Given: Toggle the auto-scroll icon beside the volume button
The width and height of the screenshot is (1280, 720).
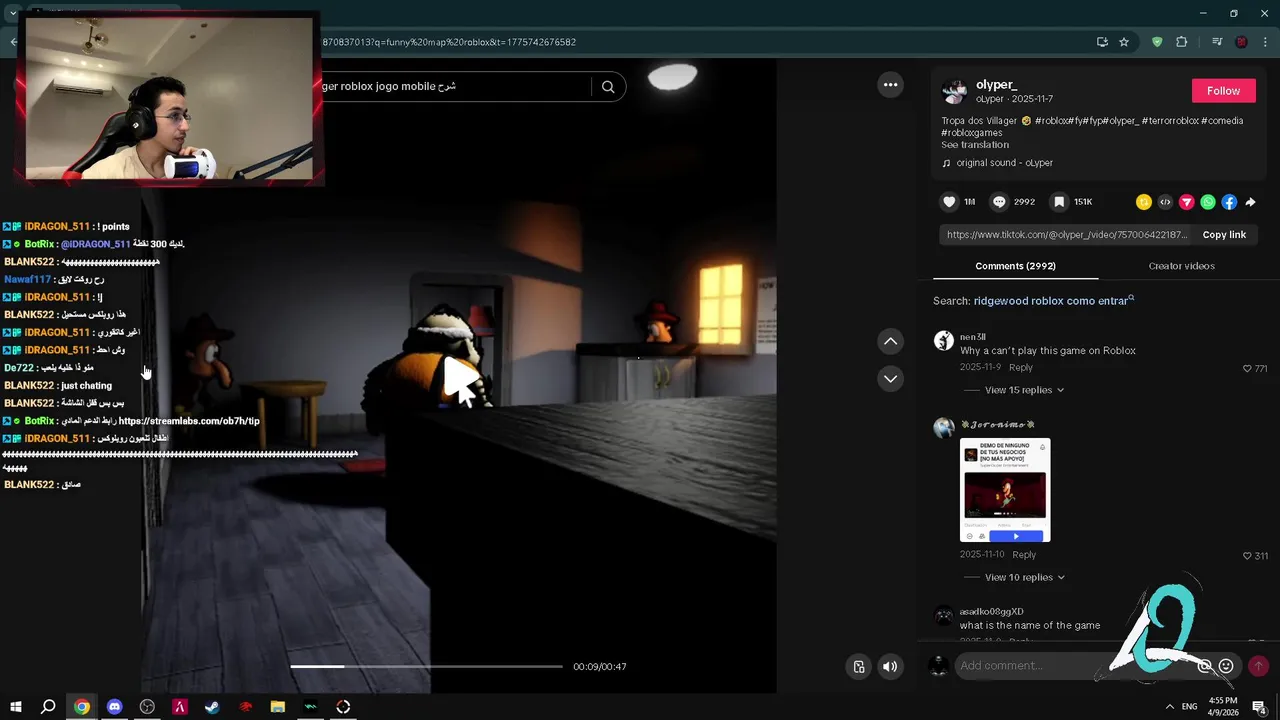Looking at the screenshot, I should pyautogui.click(x=859, y=667).
